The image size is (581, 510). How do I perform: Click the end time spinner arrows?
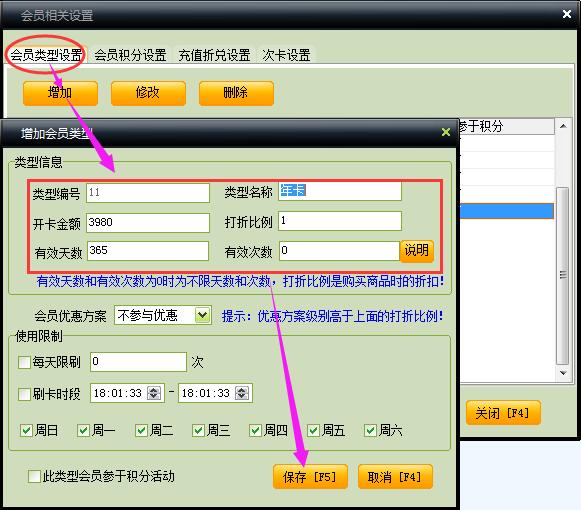242,393
